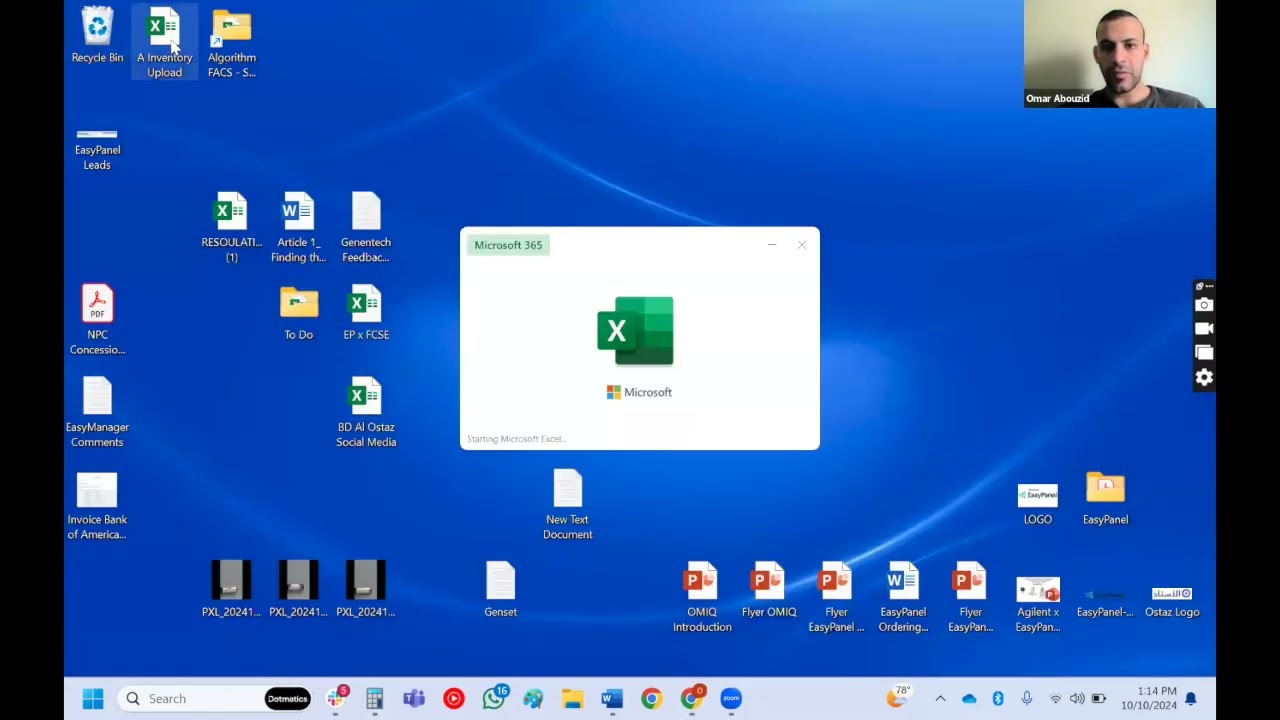Open the To Do folder
This screenshot has width=1280, height=720.
[x=298, y=313]
